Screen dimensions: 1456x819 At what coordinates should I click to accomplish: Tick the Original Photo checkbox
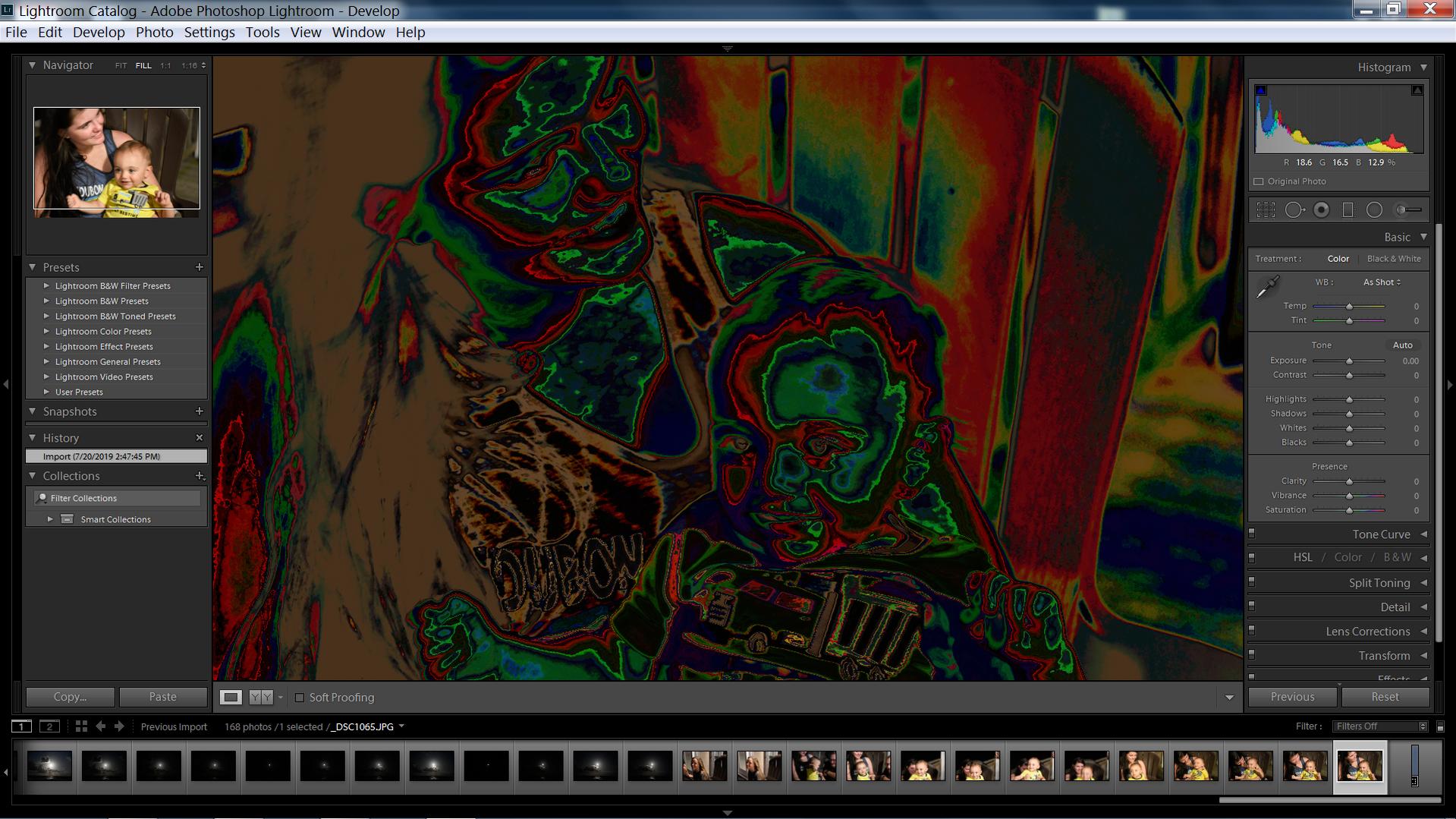point(1259,181)
